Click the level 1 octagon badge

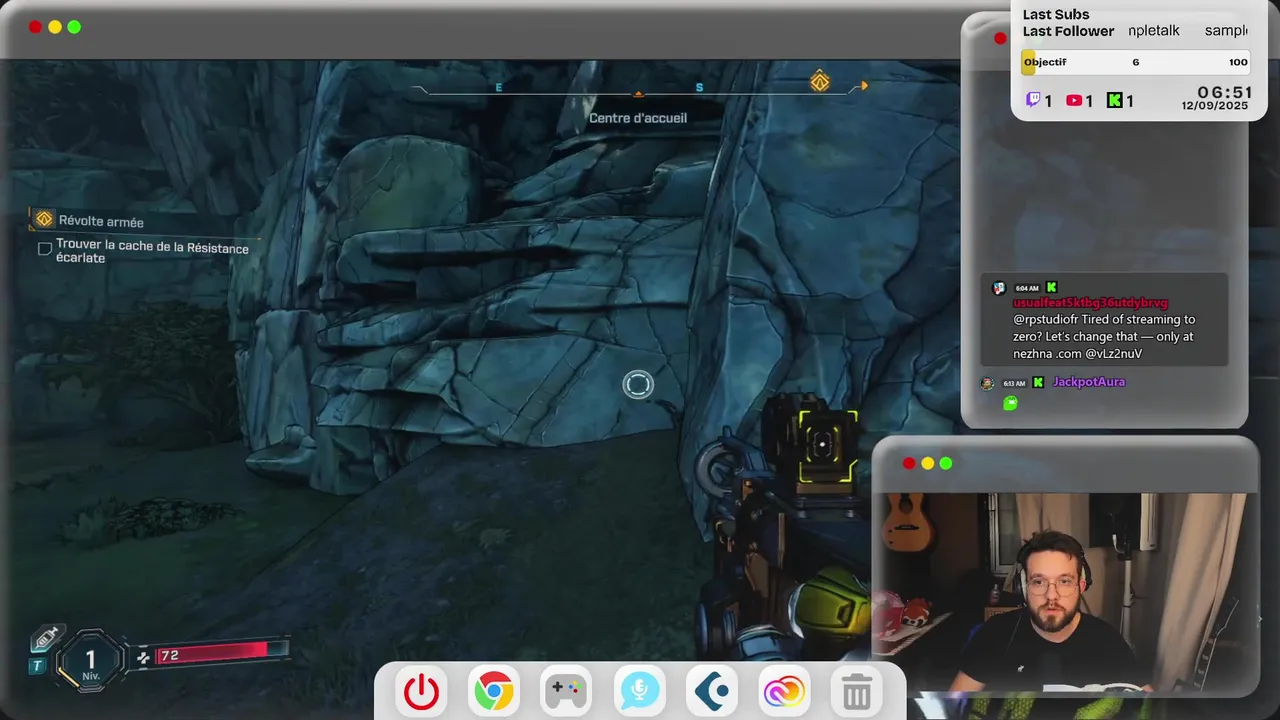[91, 661]
